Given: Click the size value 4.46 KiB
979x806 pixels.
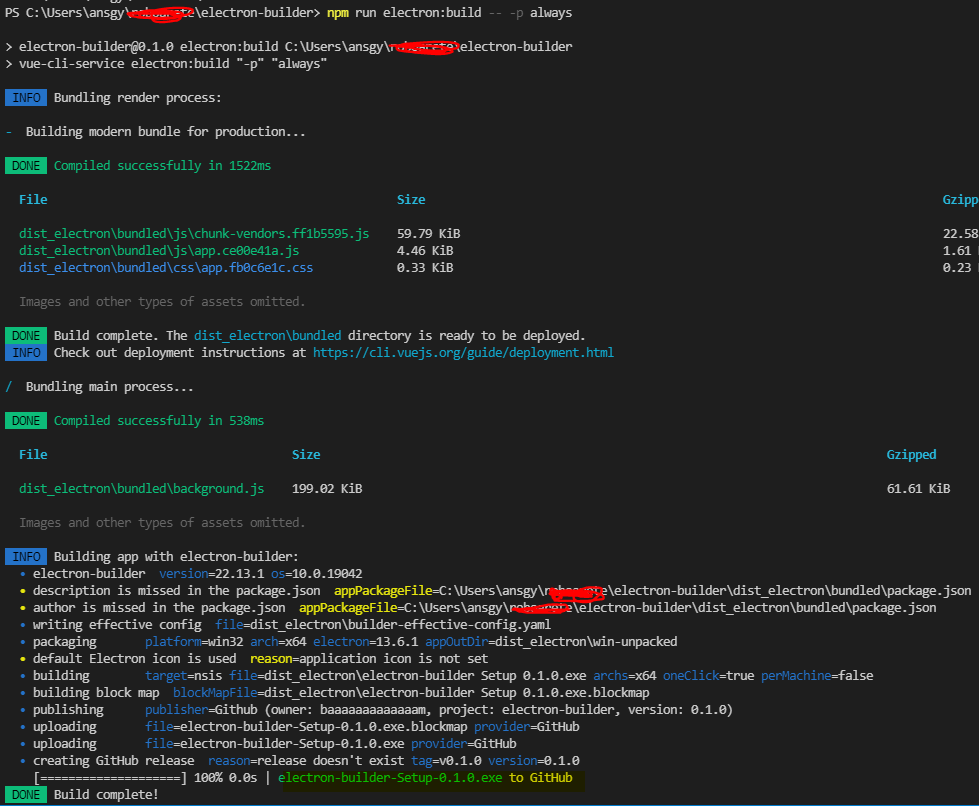Looking at the screenshot, I should [x=425, y=250].
